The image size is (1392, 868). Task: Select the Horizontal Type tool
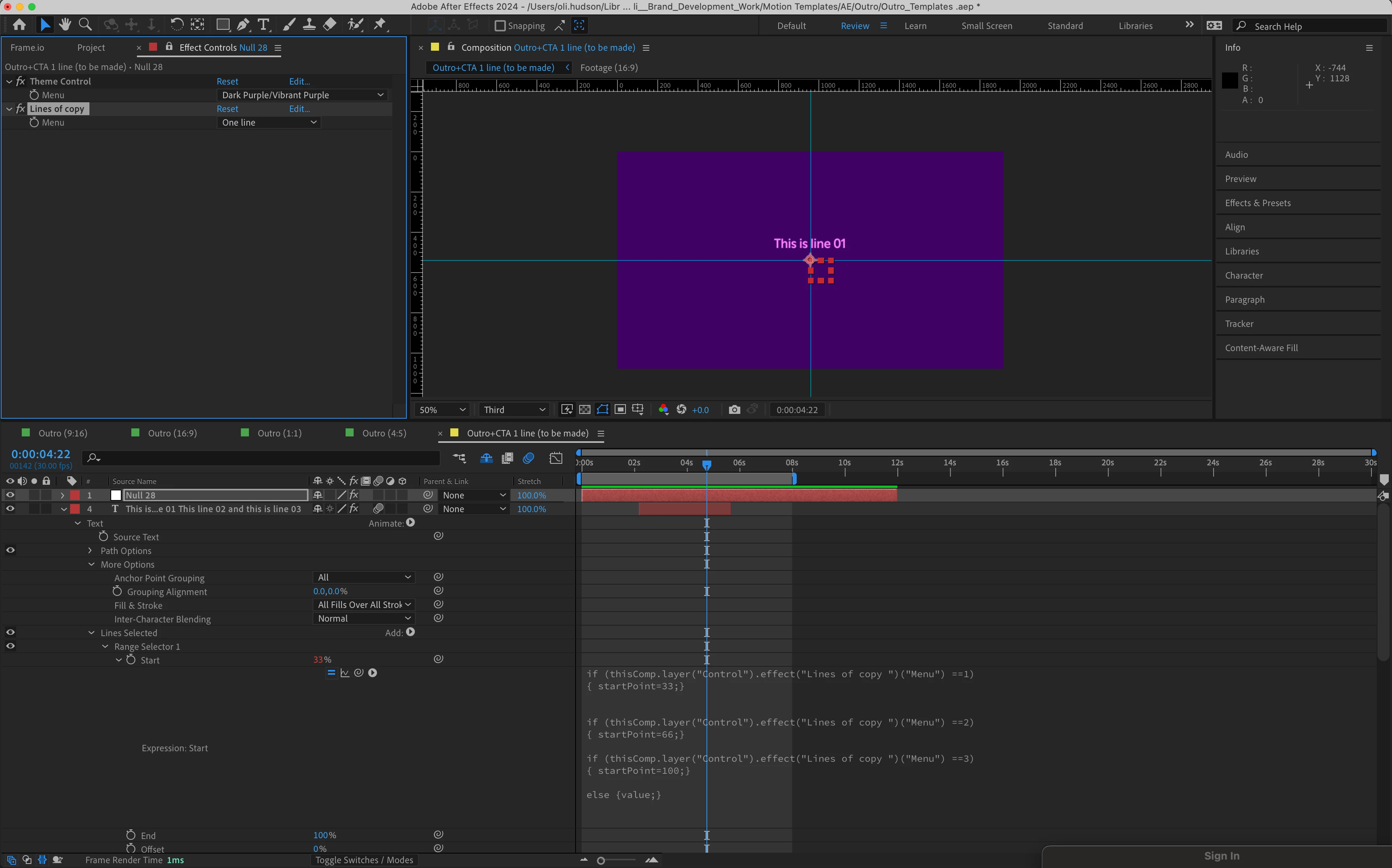[x=263, y=25]
